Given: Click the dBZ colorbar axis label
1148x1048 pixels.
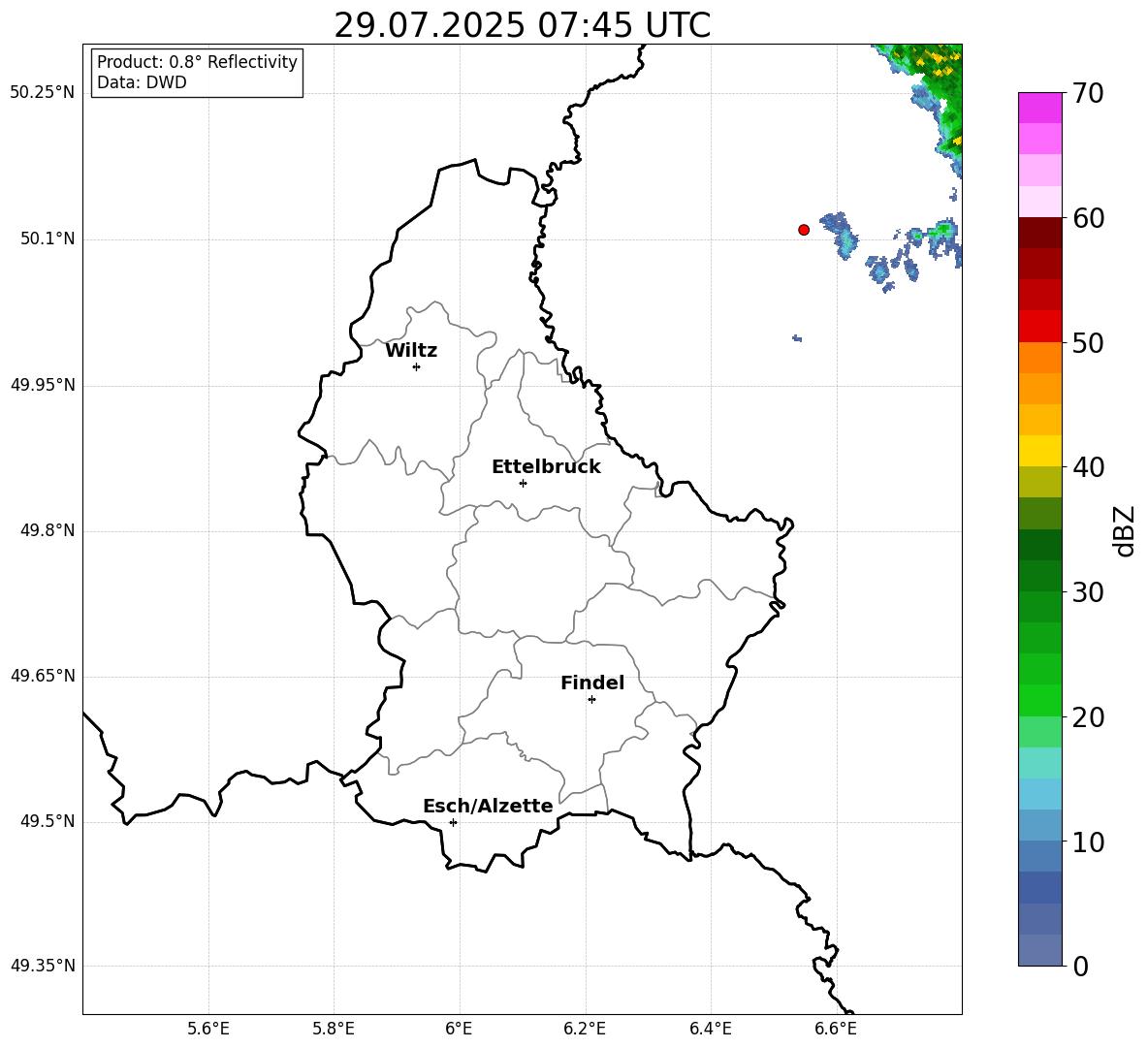Looking at the screenshot, I should [x=1126, y=530].
